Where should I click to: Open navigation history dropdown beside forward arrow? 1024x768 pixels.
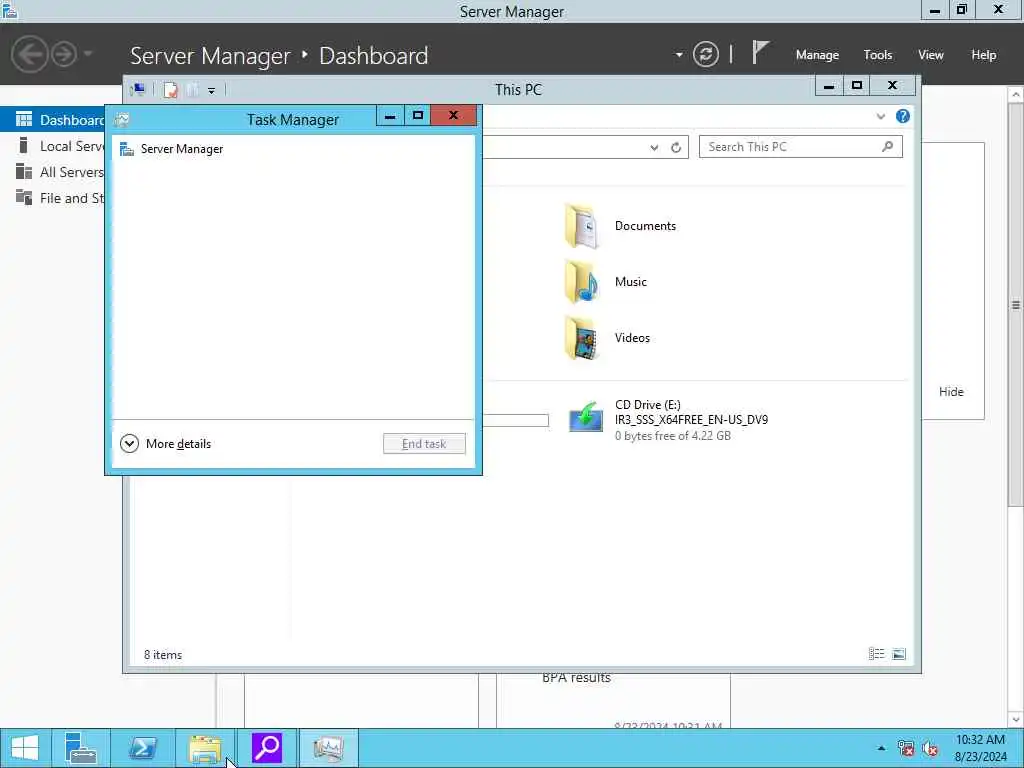88,54
